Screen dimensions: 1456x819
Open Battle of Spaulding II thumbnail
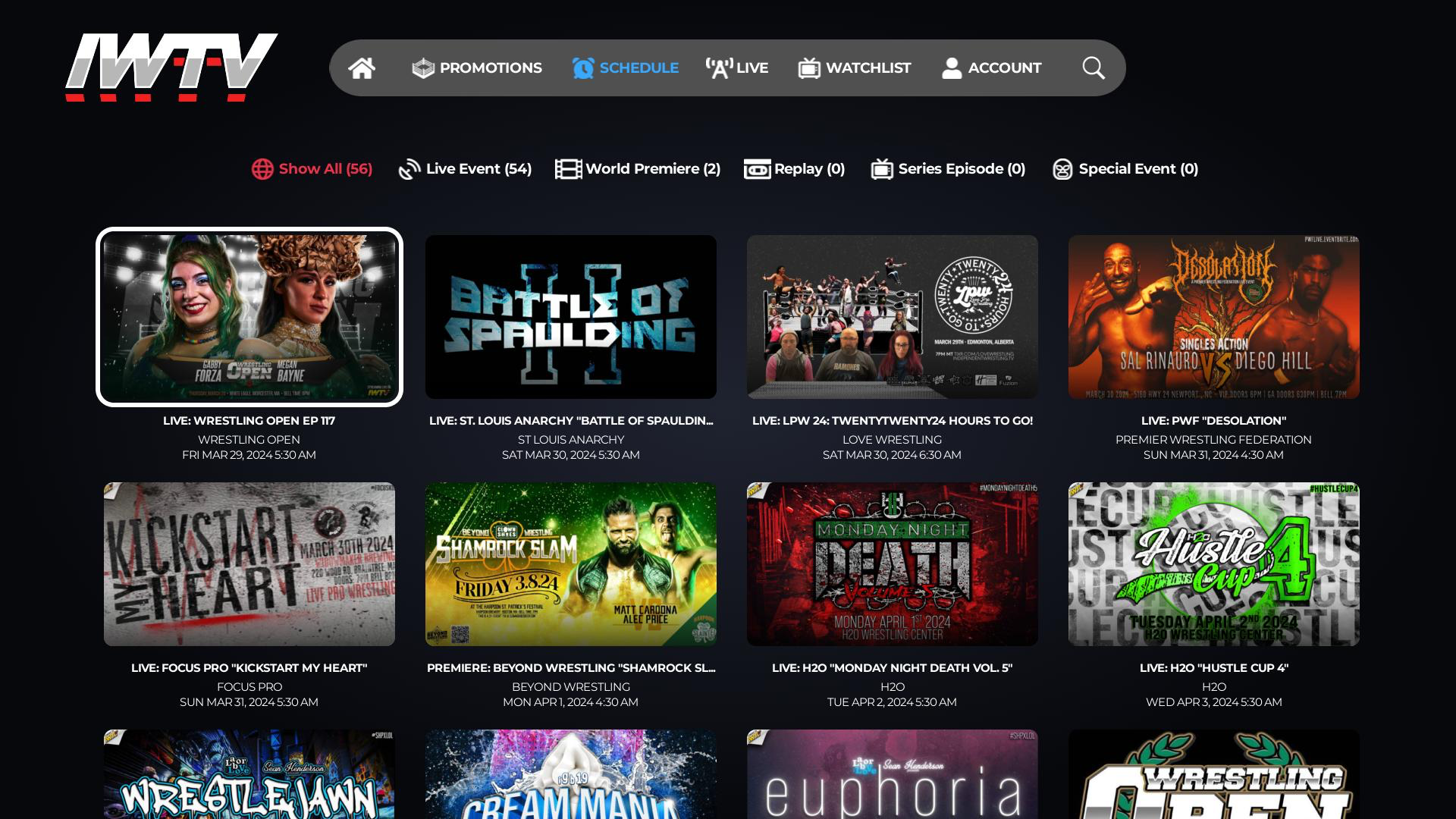click(x=571, y=317)
